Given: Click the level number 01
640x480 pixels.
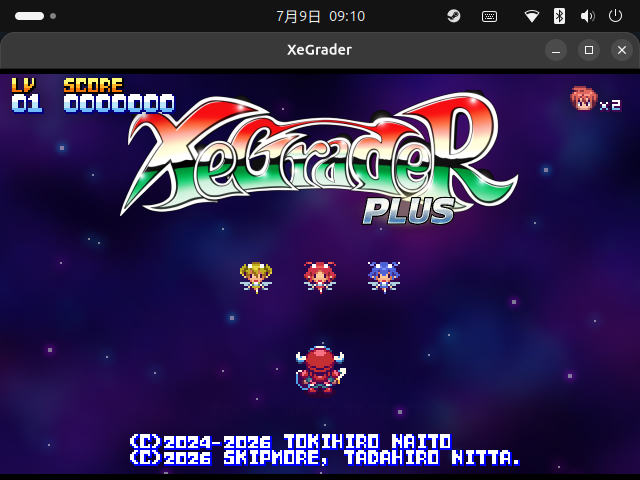Looking at the screenshot, I should [x=27, y=103].
